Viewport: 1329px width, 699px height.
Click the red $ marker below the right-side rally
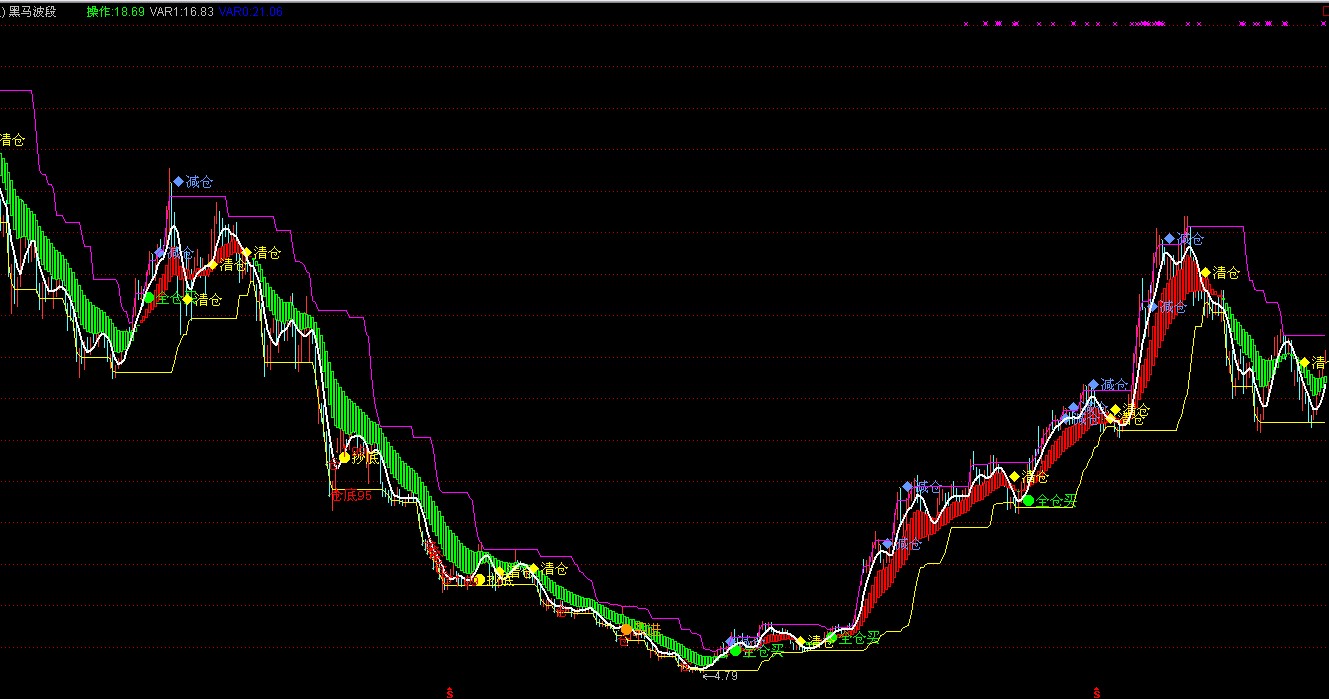(1097, 692)
